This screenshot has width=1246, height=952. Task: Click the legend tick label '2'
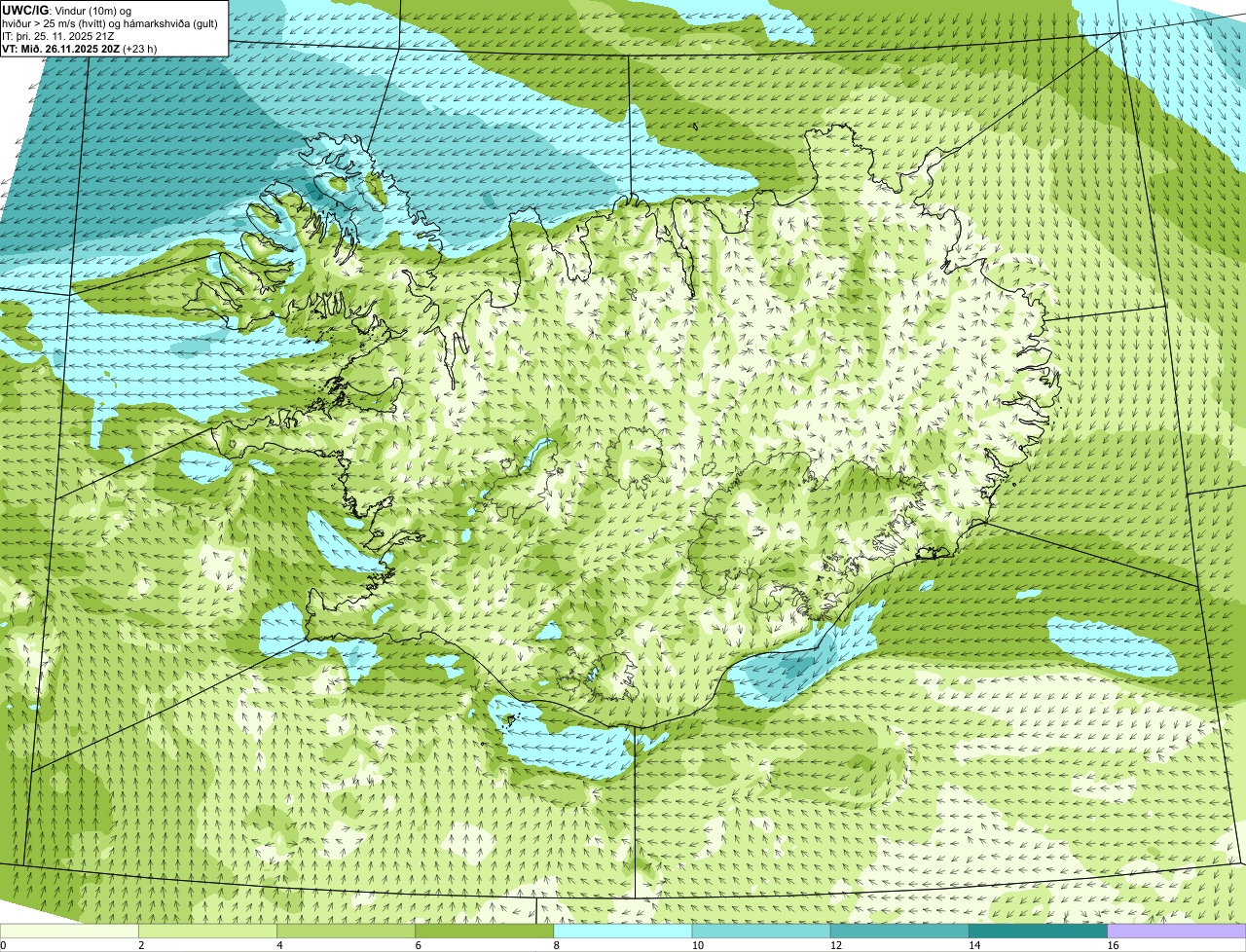pos(141,945)
